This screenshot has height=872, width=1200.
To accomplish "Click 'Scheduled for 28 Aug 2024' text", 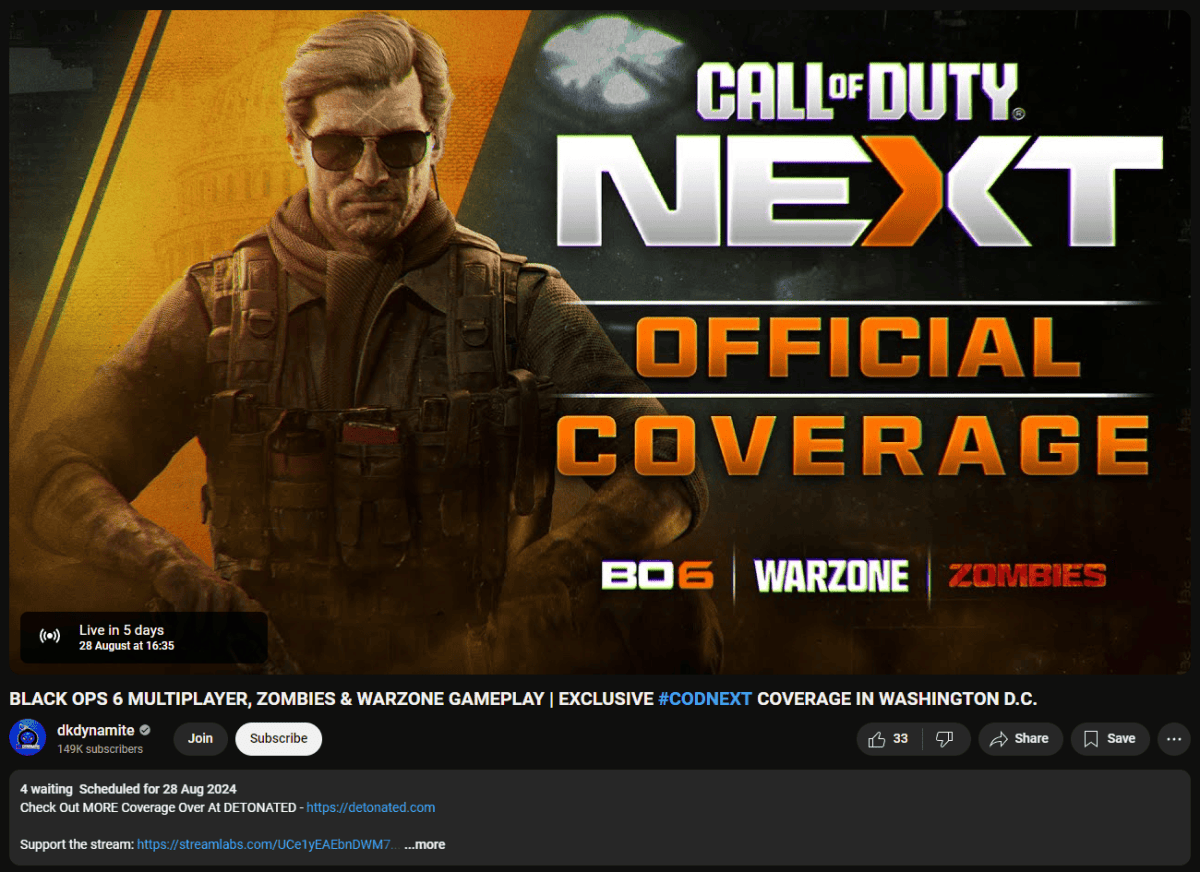I will (158, 789).
